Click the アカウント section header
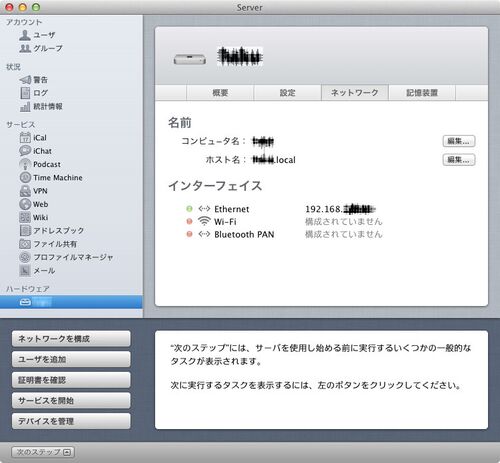500x463 pixels. (x=24, y=22)
